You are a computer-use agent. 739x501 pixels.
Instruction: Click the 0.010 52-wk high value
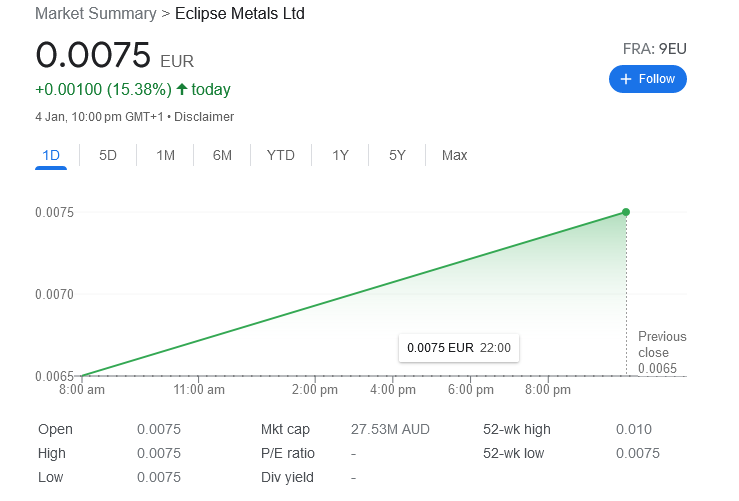pos(634,429)
